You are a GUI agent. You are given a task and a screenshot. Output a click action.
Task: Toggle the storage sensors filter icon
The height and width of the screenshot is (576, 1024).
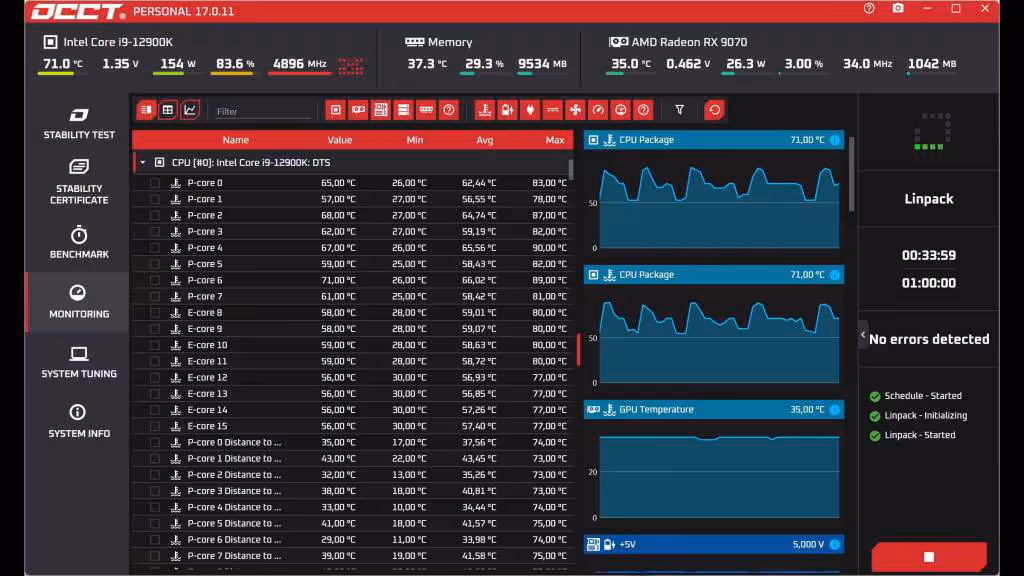point(404,110)
